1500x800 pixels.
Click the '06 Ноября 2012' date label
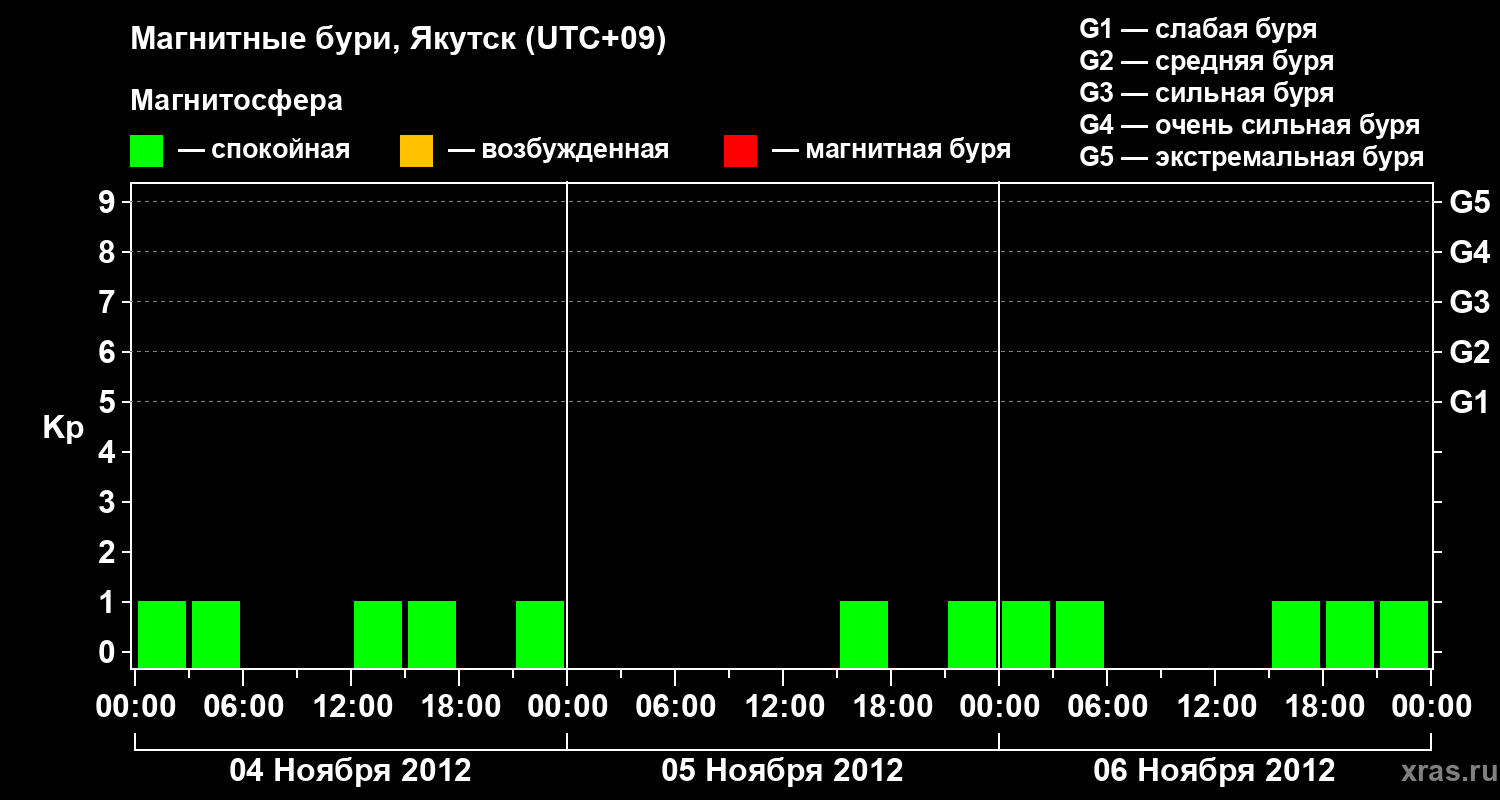[1214, 770]
